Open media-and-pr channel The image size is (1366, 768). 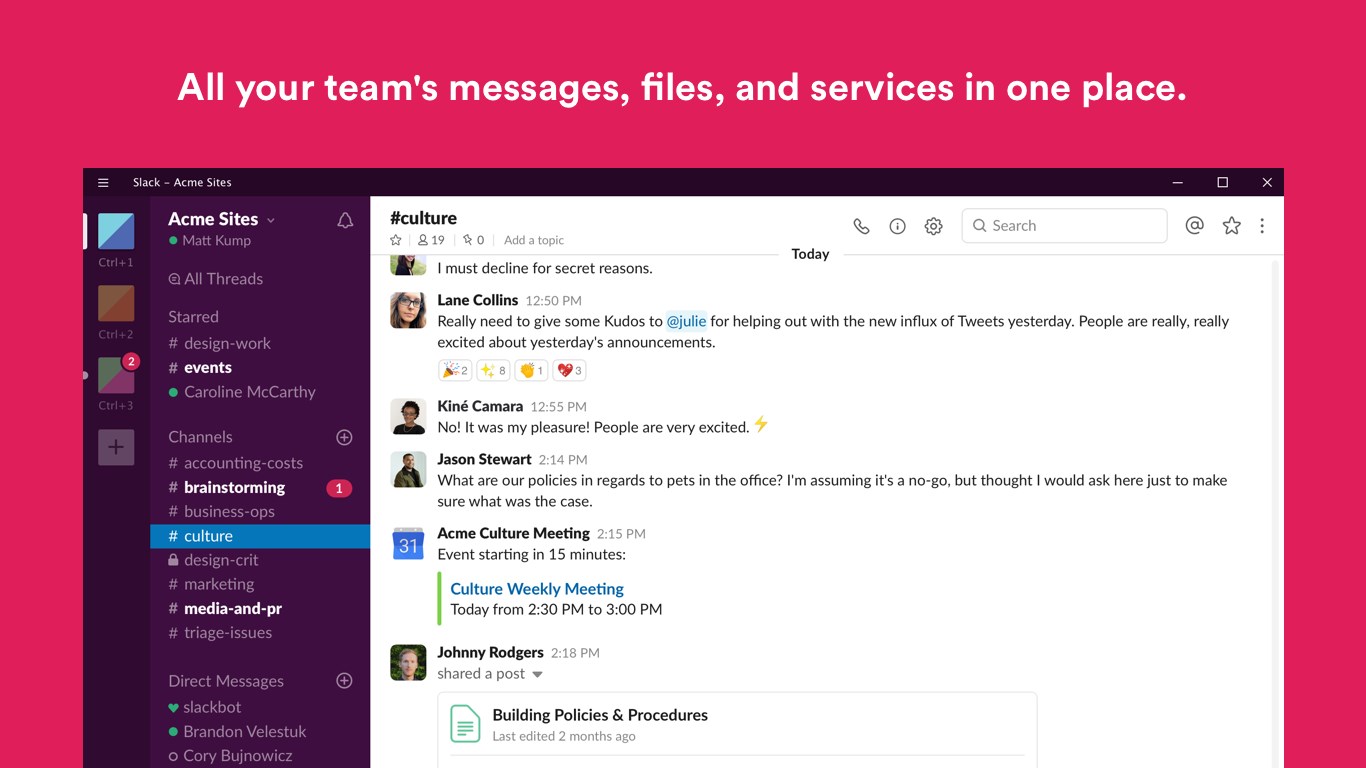pos(225,608)
